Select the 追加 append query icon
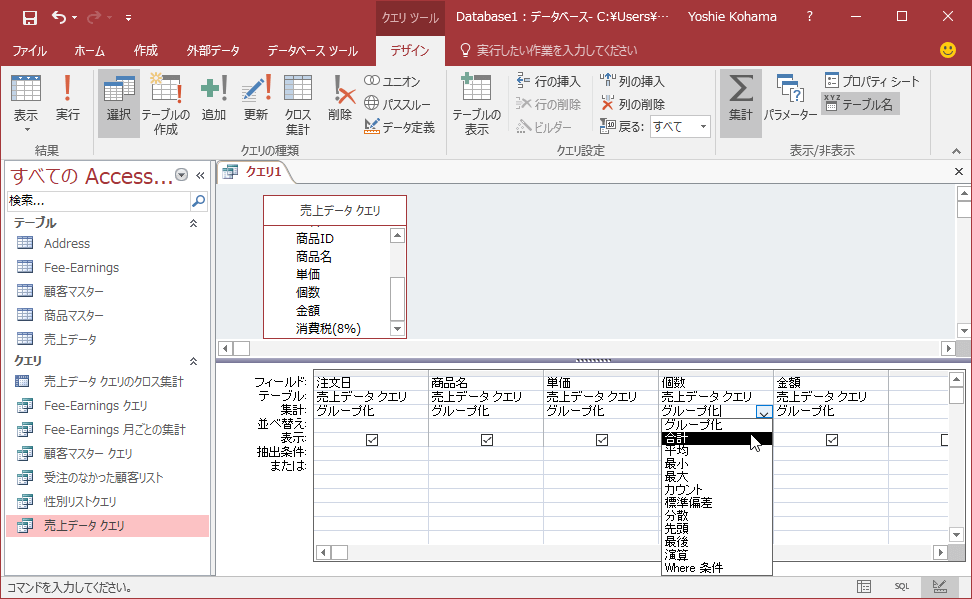Screen dimensions: 972x599 coord(214,98)
